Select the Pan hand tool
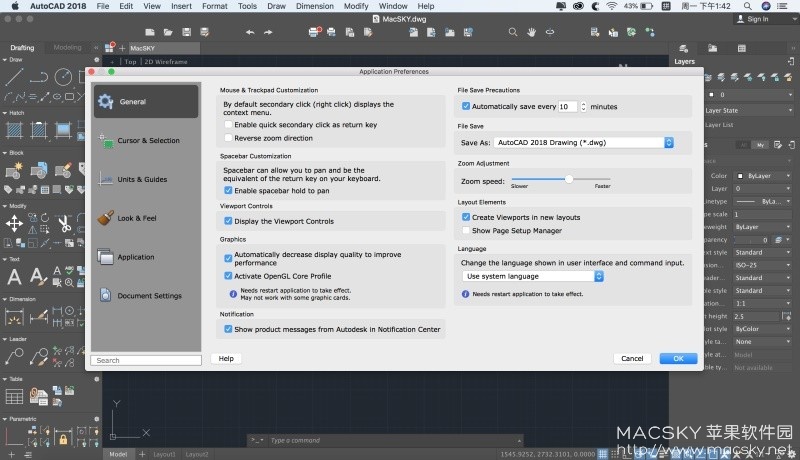This screenshot has height=460, width=800. [x=531, y=32]
